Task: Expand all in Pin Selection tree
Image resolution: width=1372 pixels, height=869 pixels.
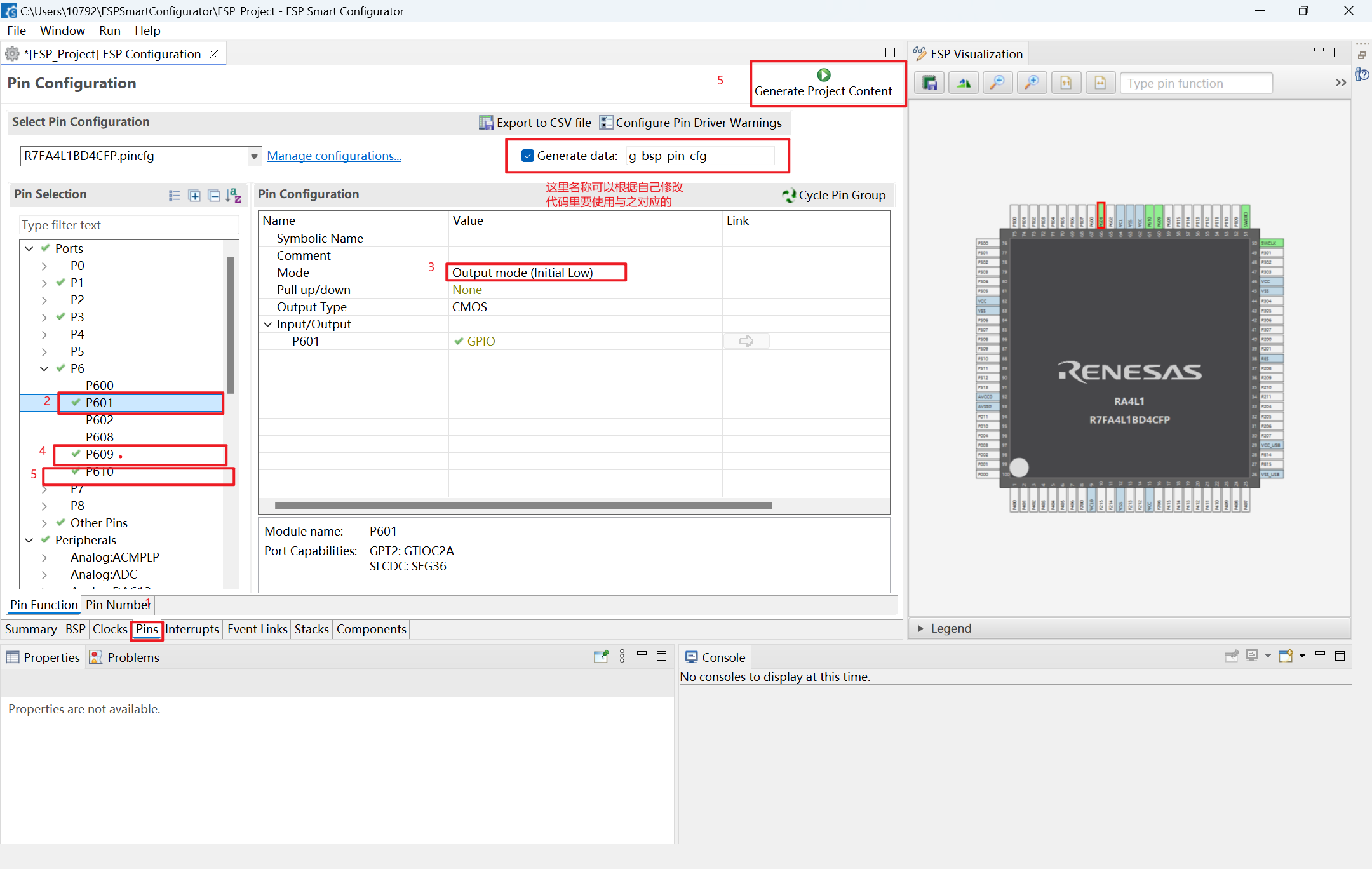Action: click(x=194, y=196)
